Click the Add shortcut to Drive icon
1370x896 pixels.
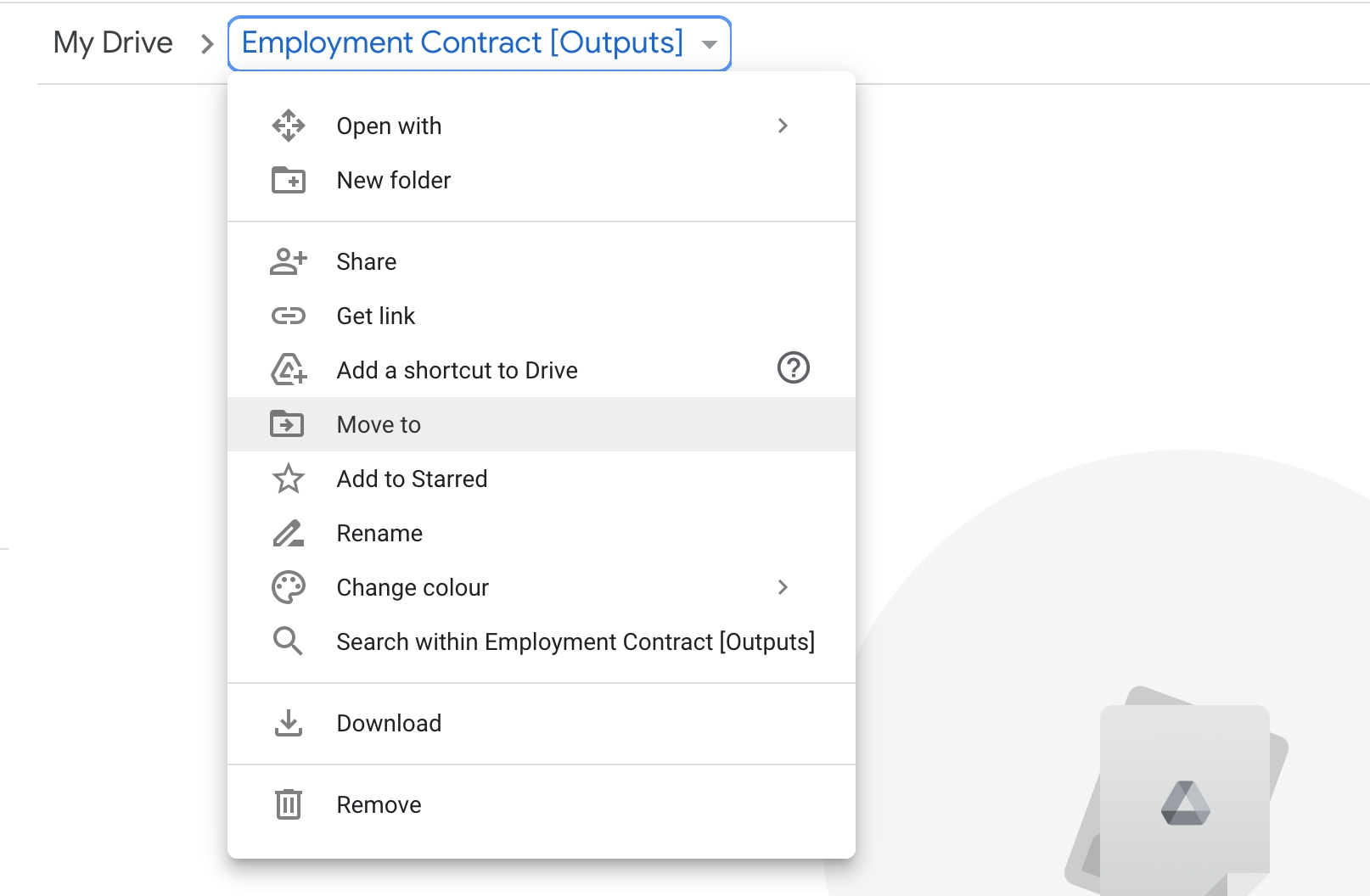coord(289,370)
